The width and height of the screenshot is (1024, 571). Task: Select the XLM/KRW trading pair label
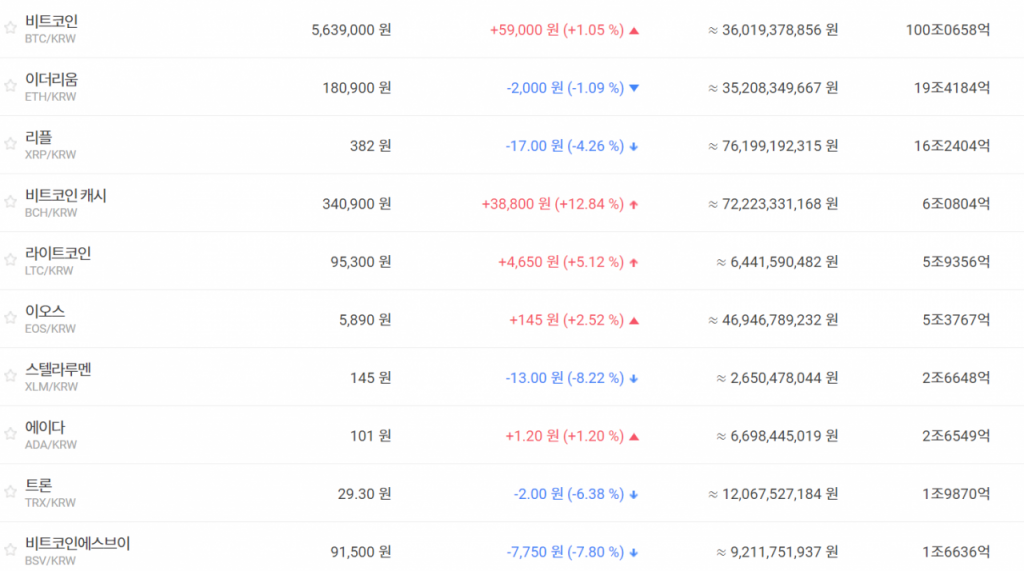tap(51, 387)
